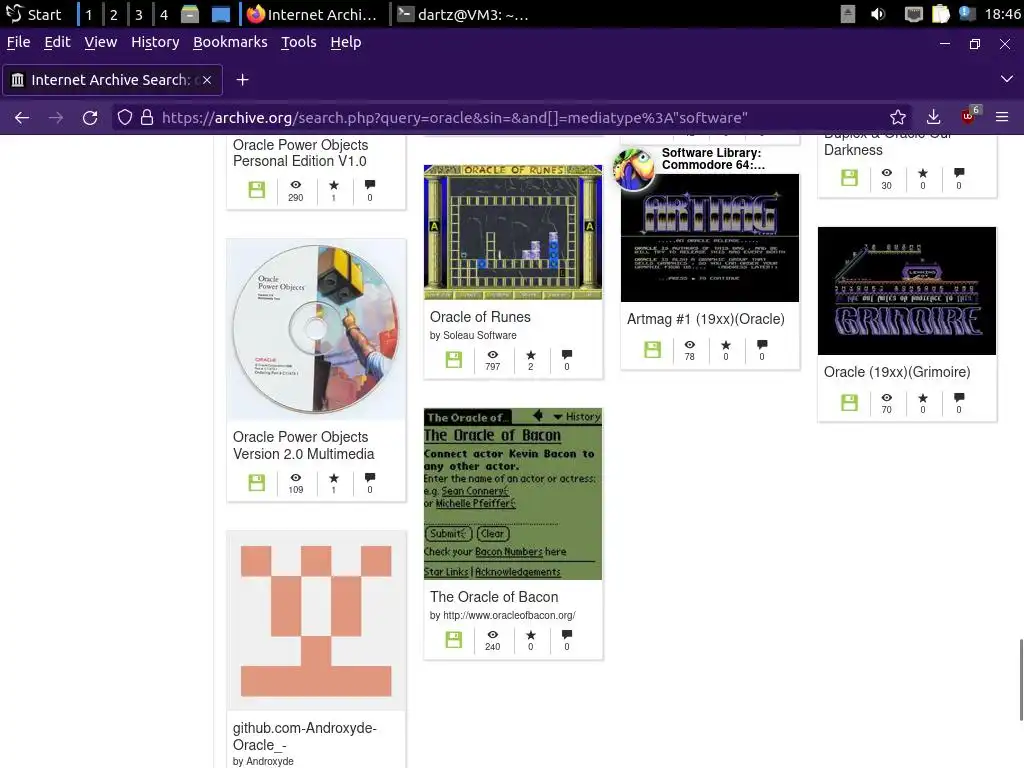Click the 18:46 clock in the taskbar
This screenshot has height=768, width=1024.
coord(1002,14)
